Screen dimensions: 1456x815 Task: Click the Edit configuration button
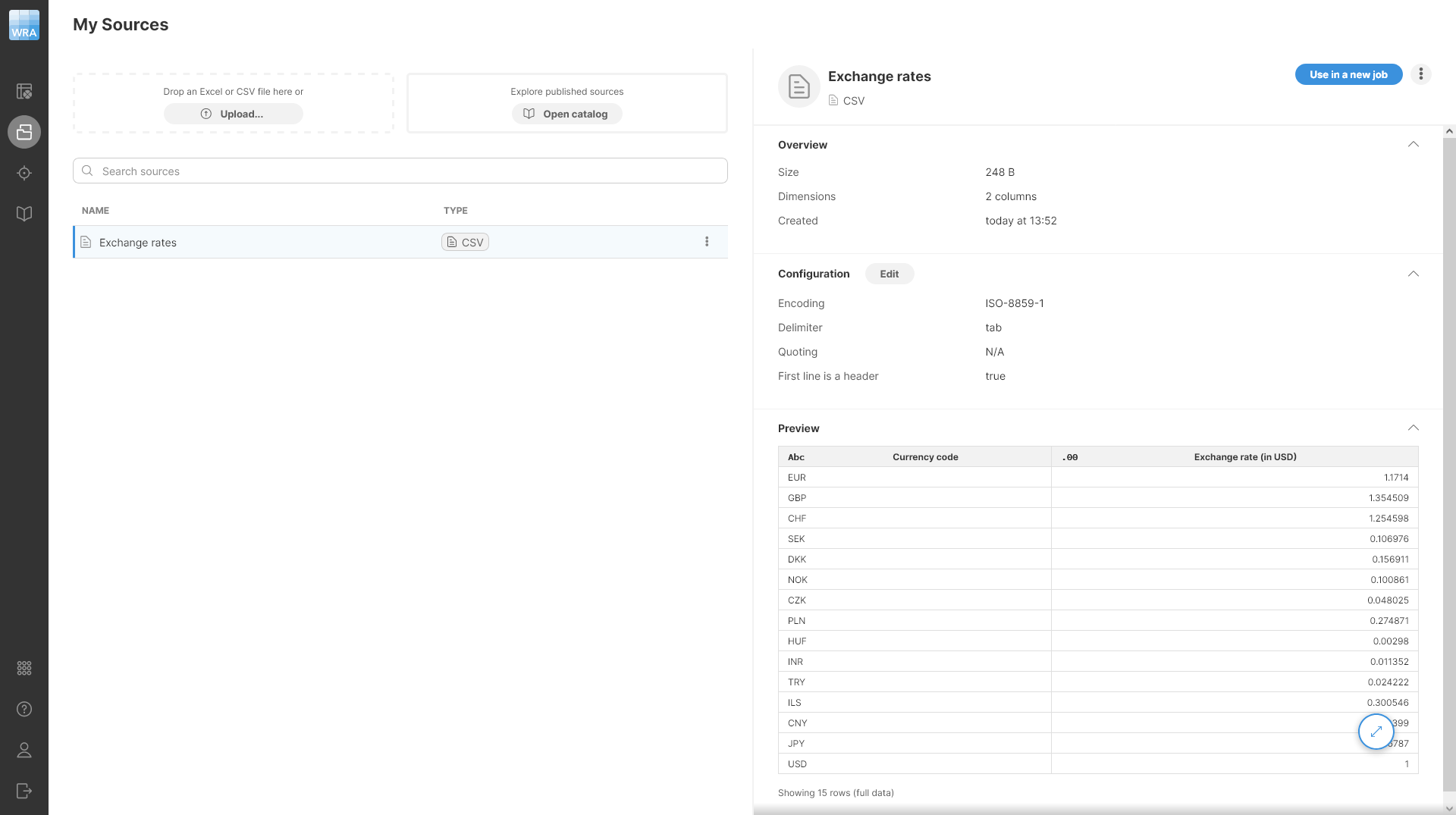889,274
